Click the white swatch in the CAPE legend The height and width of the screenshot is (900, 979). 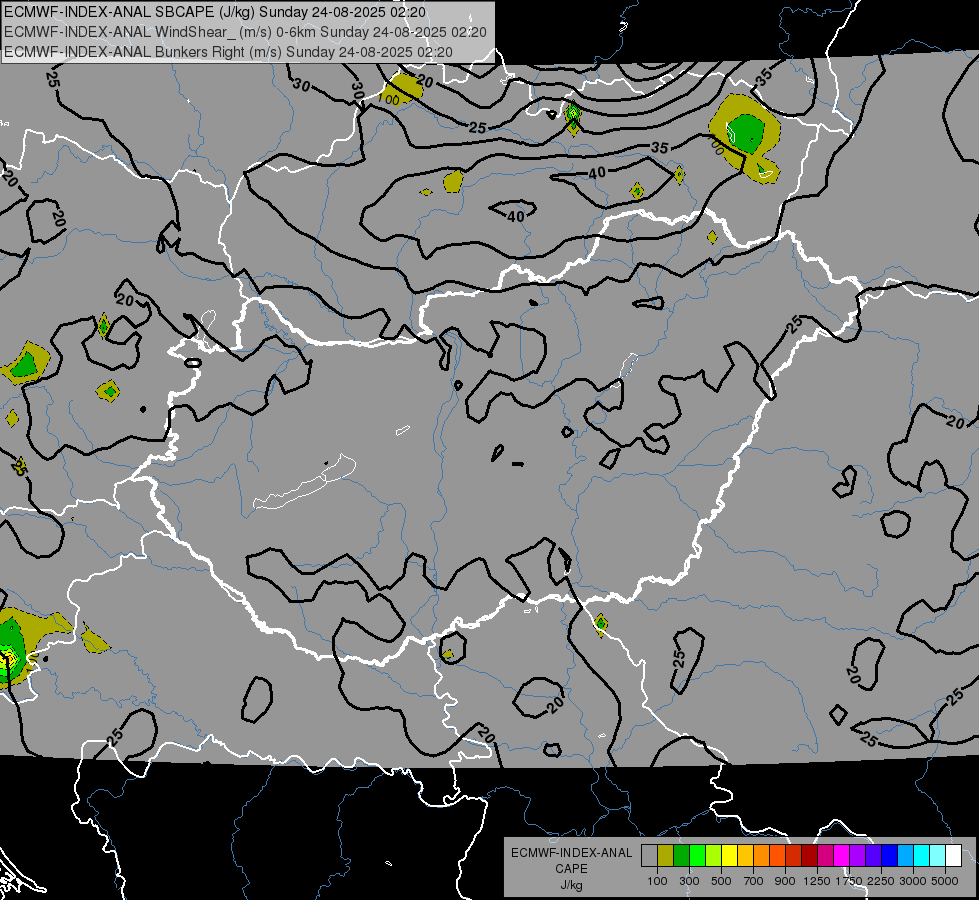[953, 855]
